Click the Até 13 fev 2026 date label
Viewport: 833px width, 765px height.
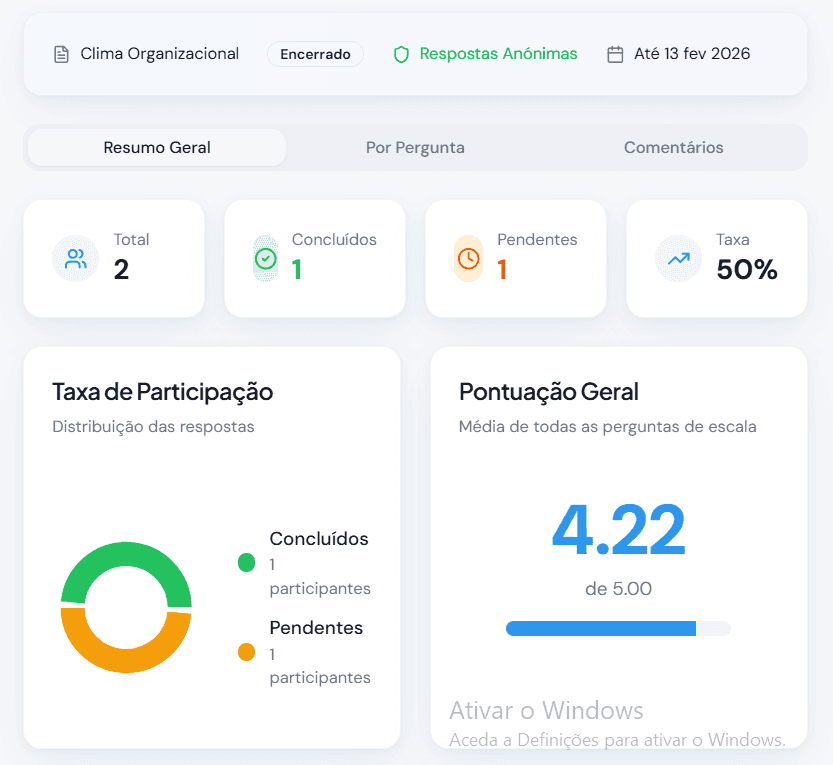click(691, 54)
